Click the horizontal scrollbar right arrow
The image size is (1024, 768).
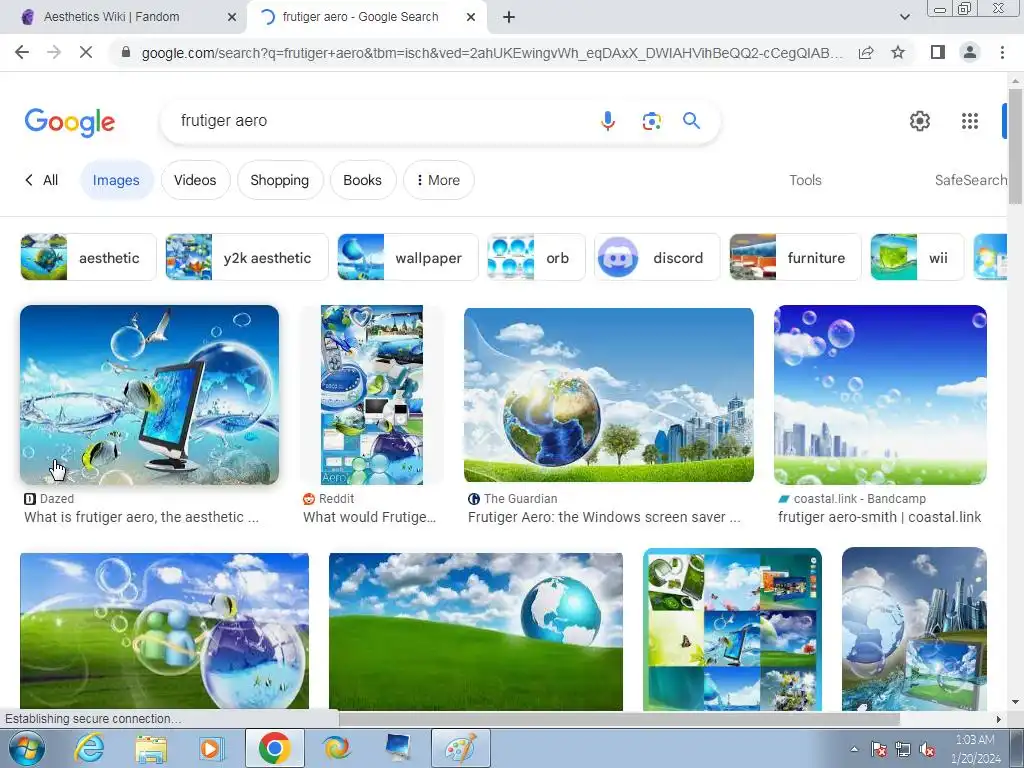click(998, 718)
